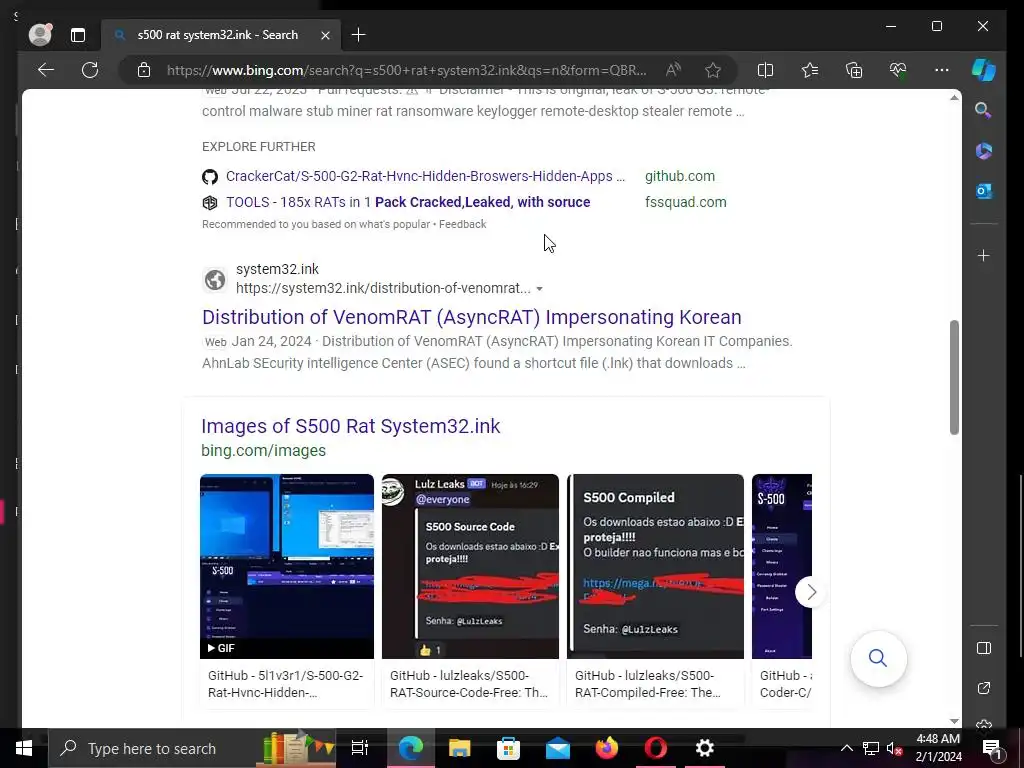Open File Explorer from taskbar
Image resolution: width=1024 pixels, height=768 pixels.
[x=459, y=748]
